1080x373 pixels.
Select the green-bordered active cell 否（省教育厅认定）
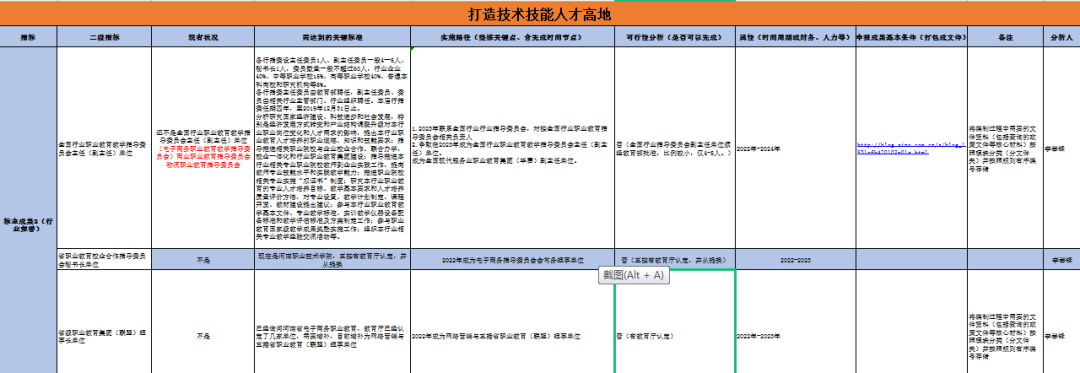[675, 321]
